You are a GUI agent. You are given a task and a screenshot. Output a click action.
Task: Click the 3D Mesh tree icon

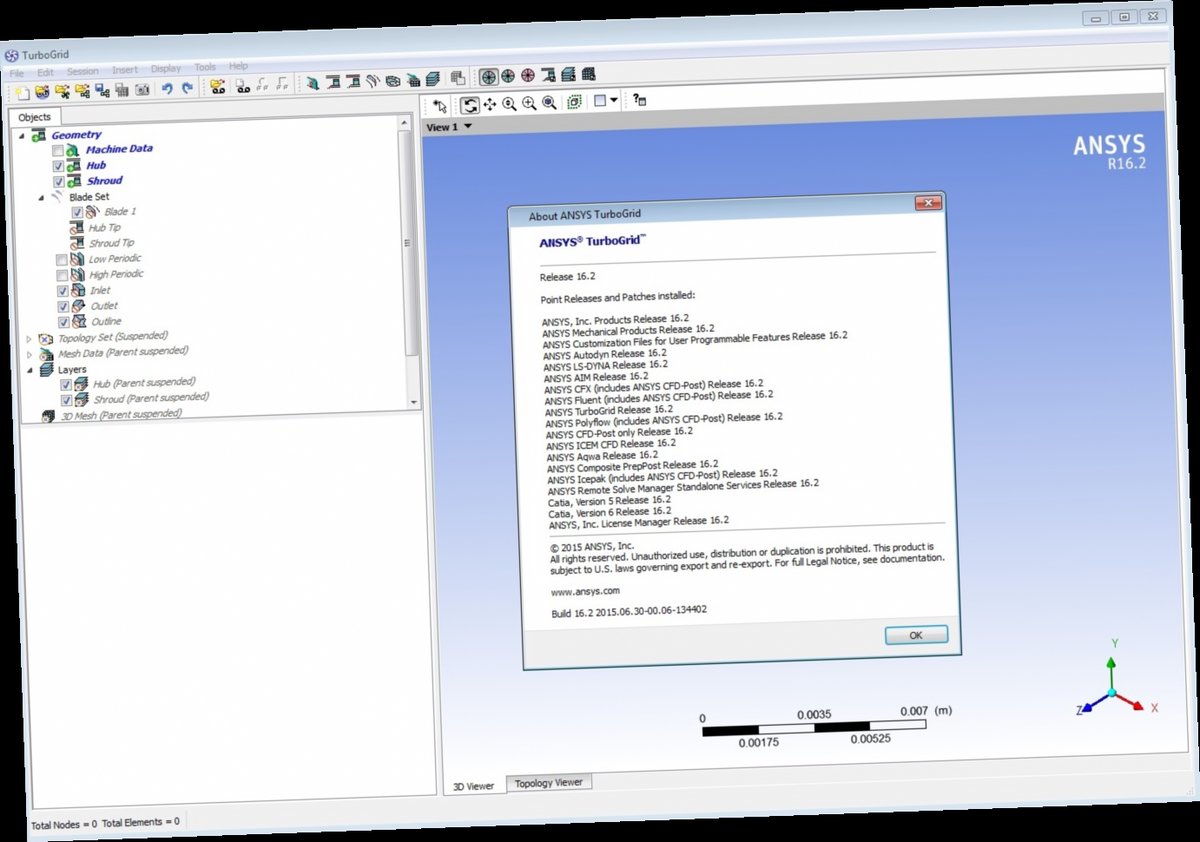48,415
